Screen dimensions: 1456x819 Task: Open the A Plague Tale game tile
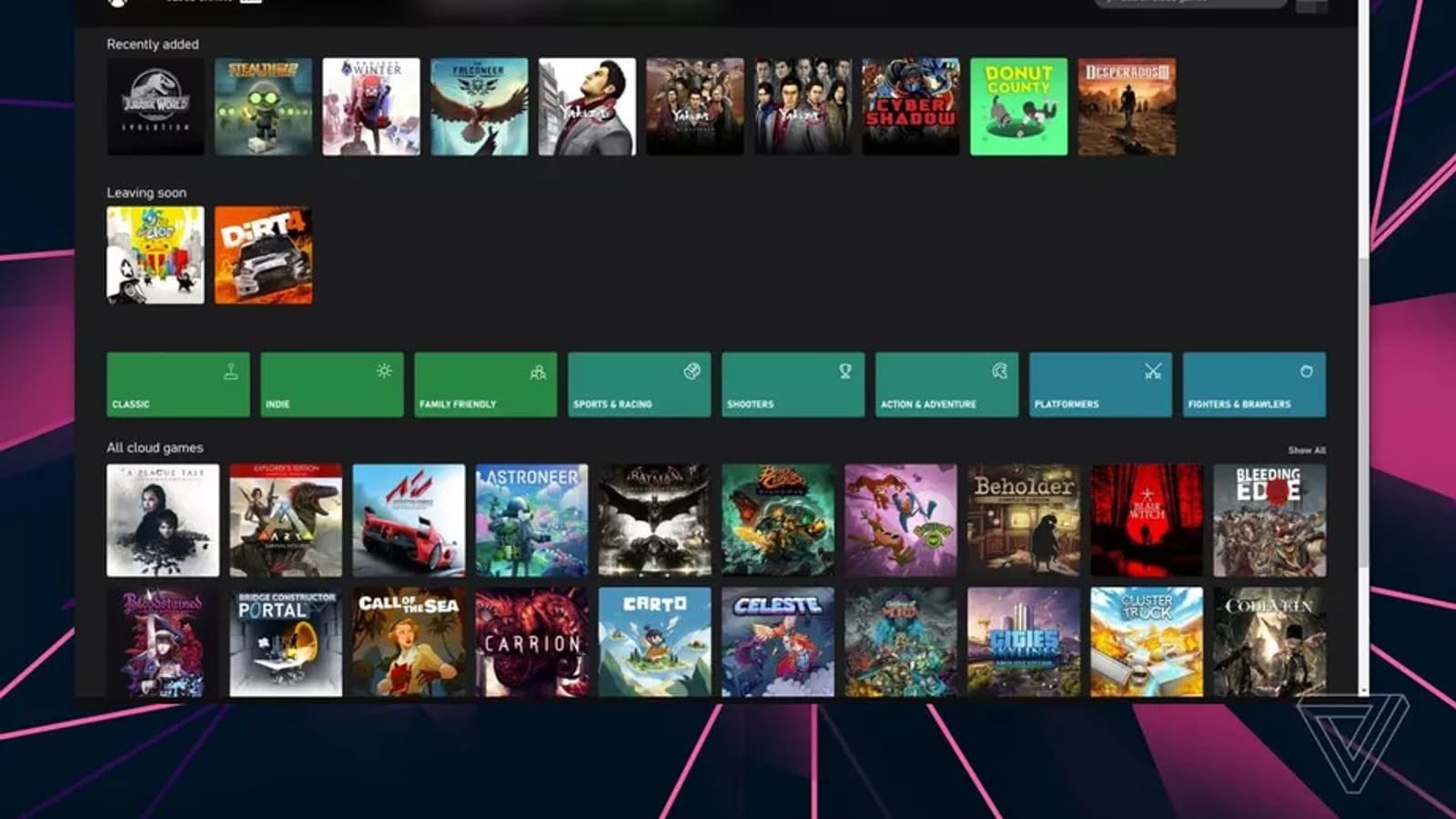pos(163,521)
